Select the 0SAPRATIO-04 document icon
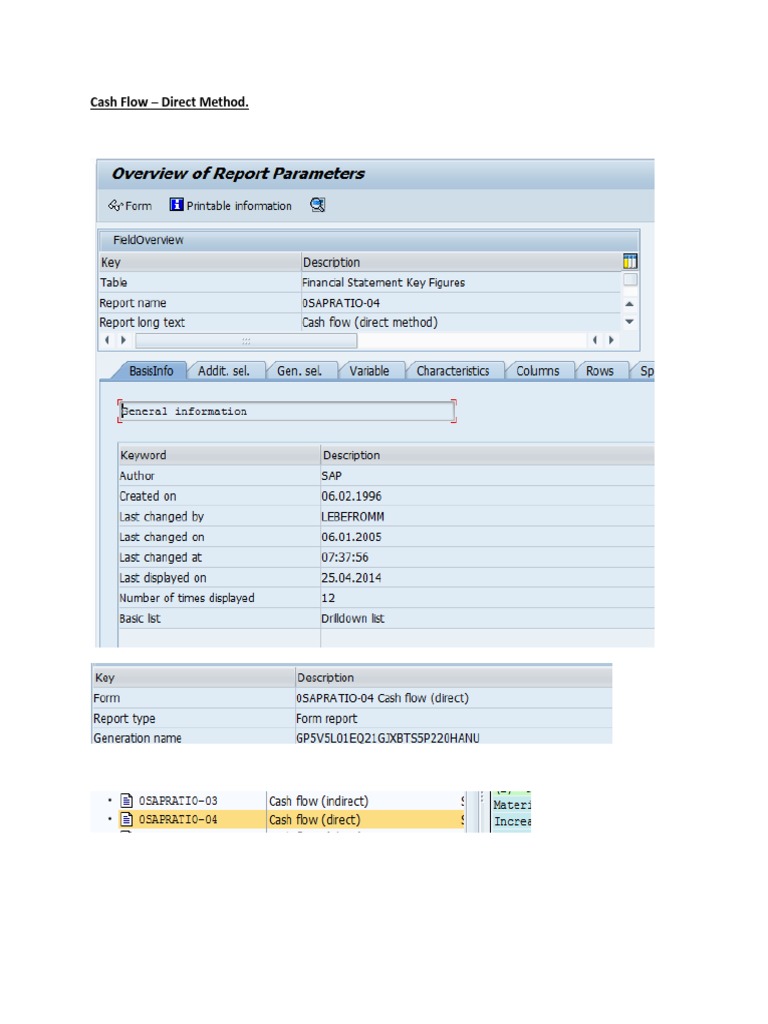This screenshot has height=1024, width=768. [127, 820]
